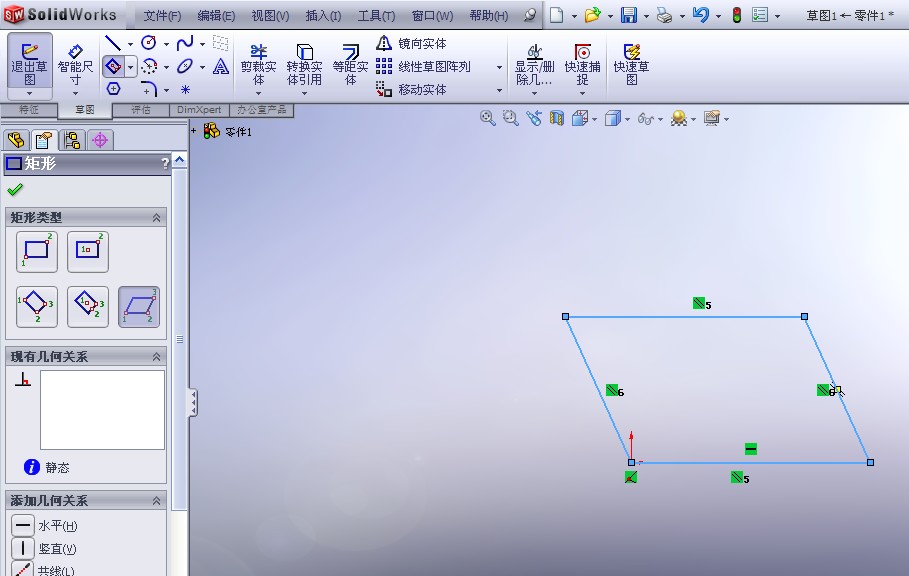Open FeatureManager design tree tab
This screenshot has height=576, width=909.
pos(16,140)
